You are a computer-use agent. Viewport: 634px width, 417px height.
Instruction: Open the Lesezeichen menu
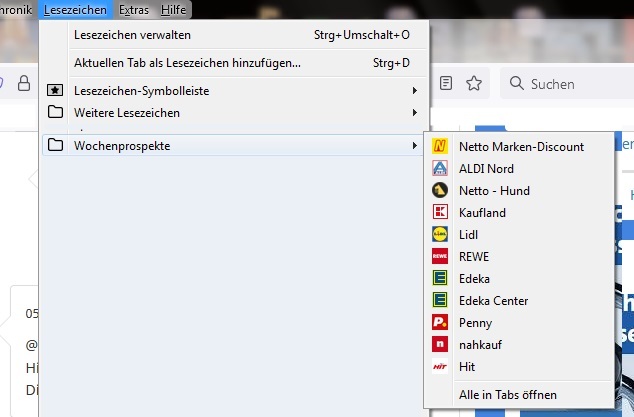click(x=75, y=10)
